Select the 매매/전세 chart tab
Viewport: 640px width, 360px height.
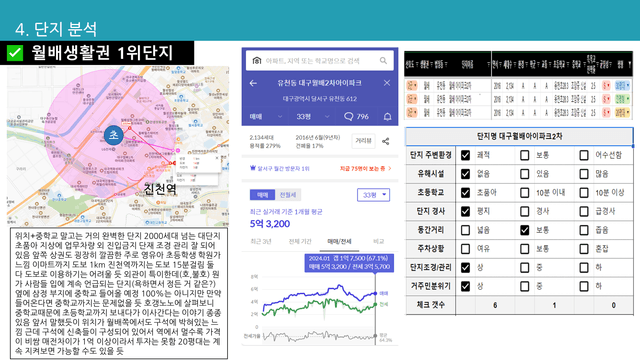(x=339, y=241)
